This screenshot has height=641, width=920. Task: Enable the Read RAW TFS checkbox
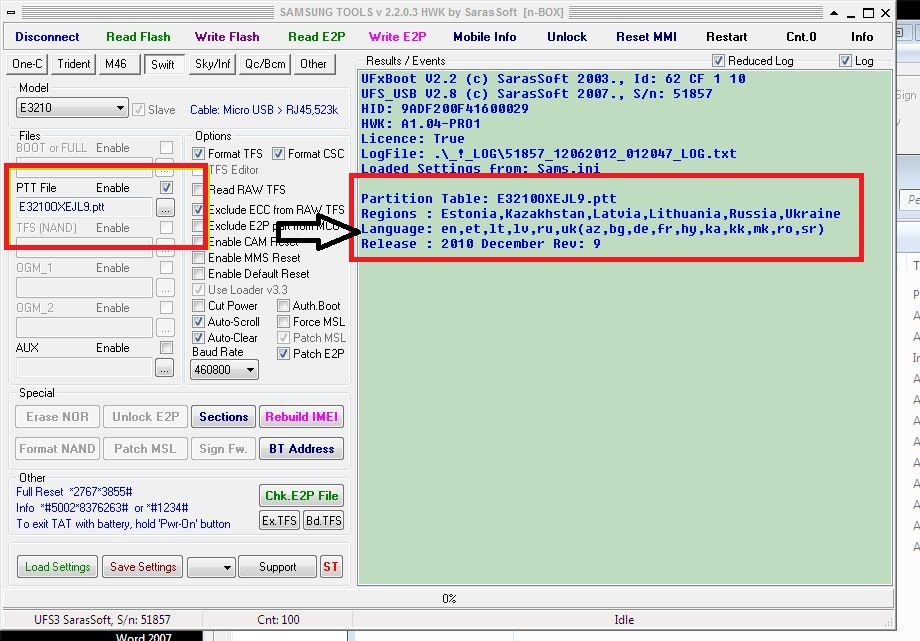(x=198, y=190)
